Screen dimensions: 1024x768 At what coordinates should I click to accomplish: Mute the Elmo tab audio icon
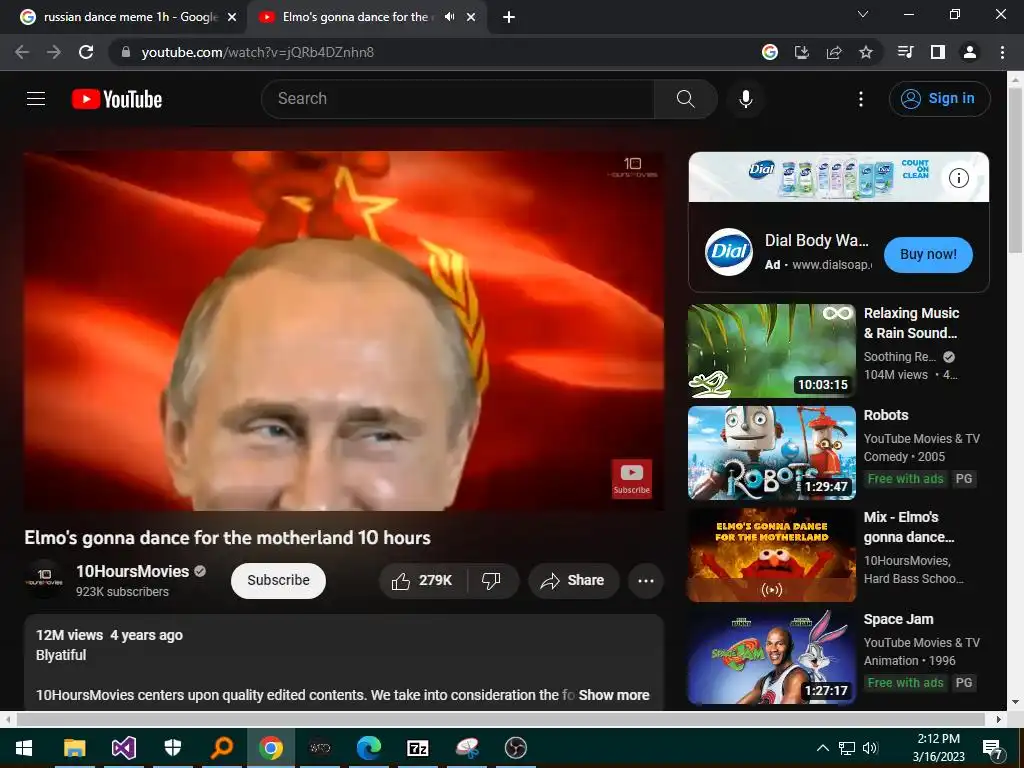449,17
